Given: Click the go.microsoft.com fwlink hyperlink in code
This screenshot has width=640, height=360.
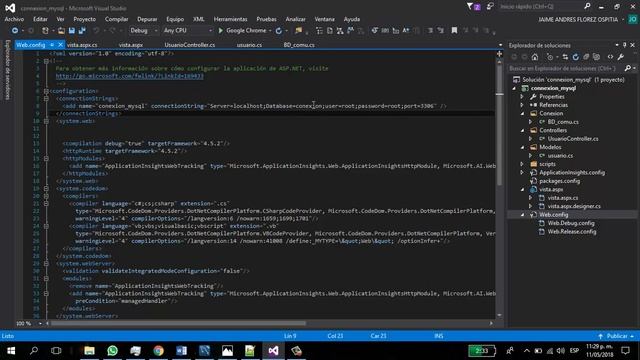Looking at the screenshot, I should 129,76.
